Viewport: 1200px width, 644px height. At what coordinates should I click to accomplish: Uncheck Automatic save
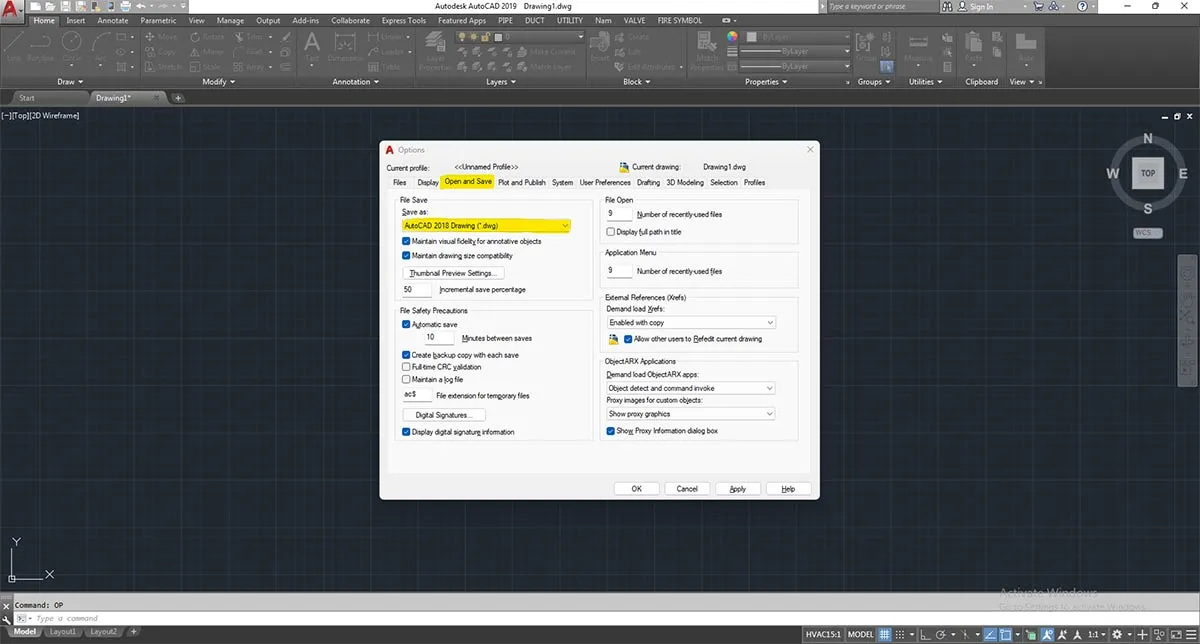coord(406,324)
